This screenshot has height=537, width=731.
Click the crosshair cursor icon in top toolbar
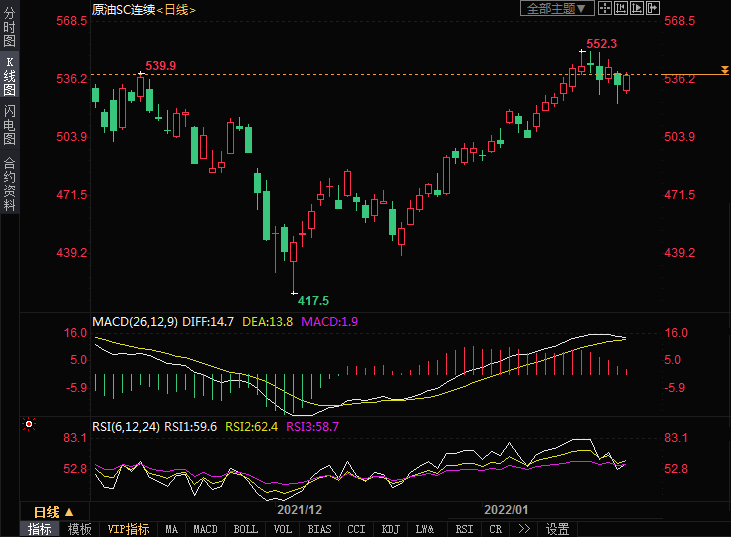coord(607,8)
